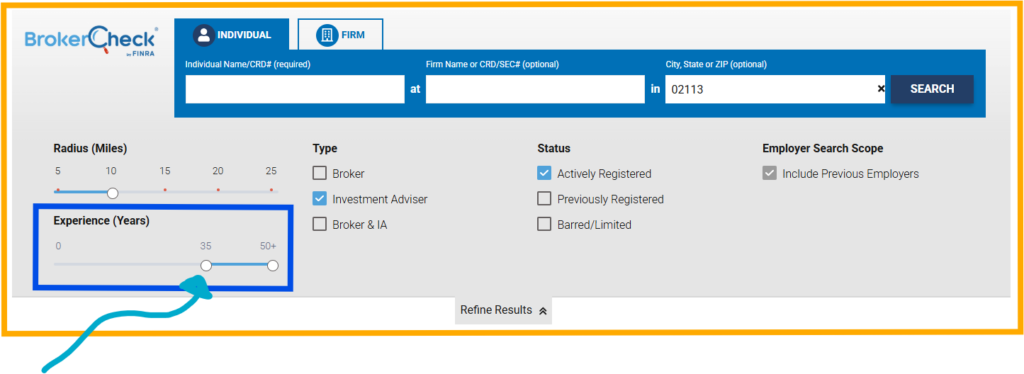The width and height of the screenshot is (1024, 374).
Task: Focus the Firm Name or CRD/SEC# field
Action: pyautogui.click(x=536, y=89)
